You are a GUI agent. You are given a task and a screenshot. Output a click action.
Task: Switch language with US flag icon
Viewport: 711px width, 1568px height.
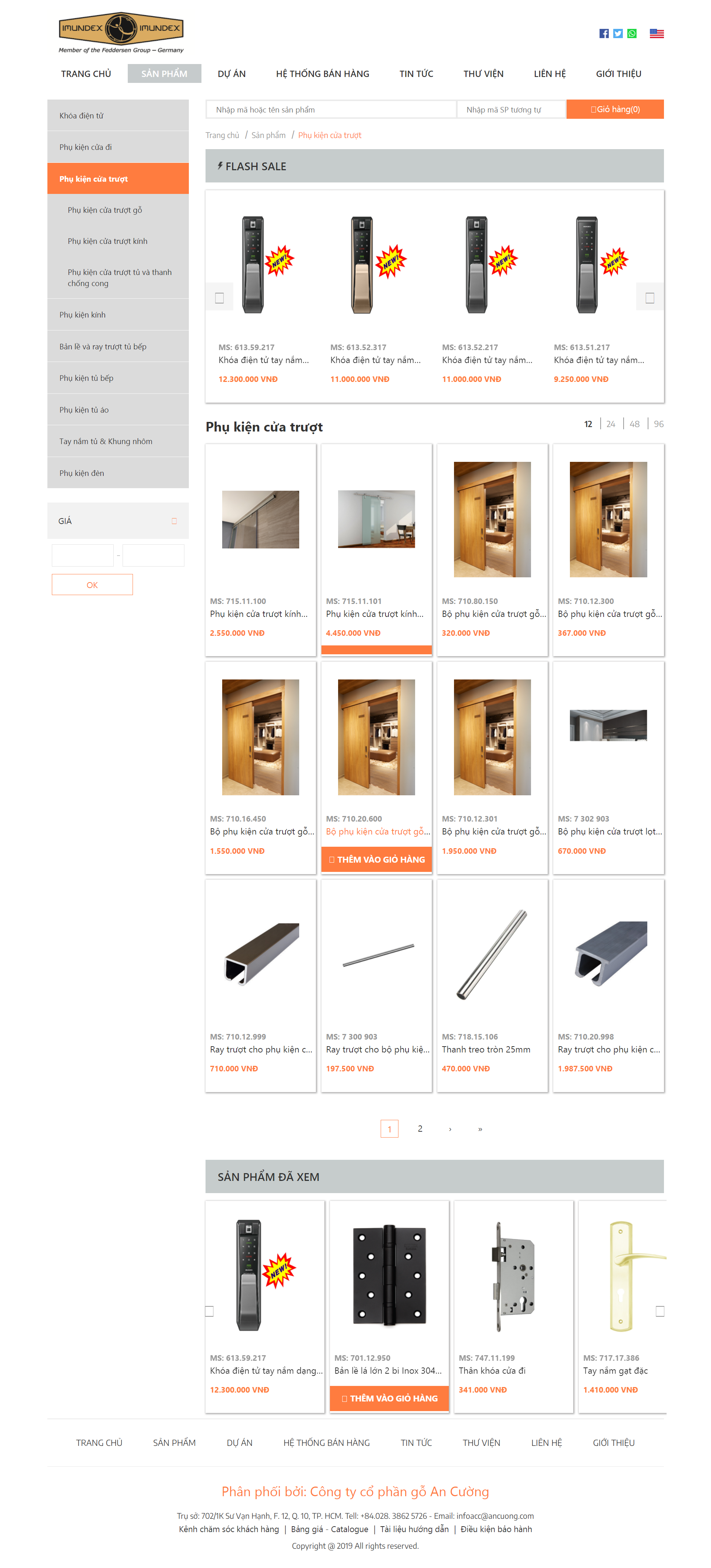(656, 33)
